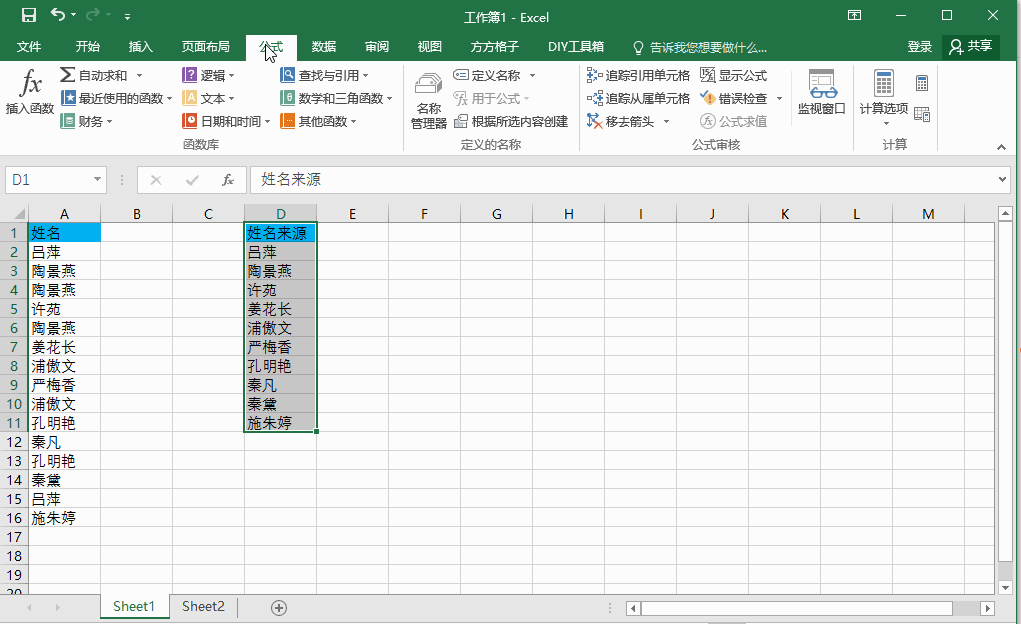
Task: Click the 共享 Share button
Action: (970, 47)
